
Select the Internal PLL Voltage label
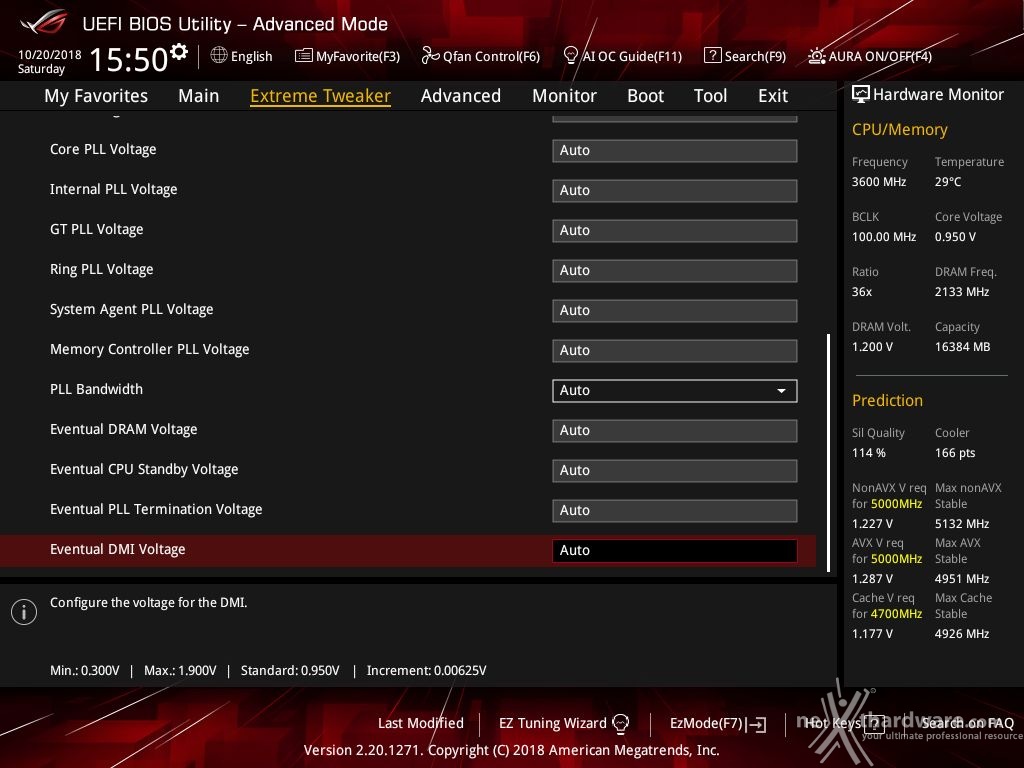click(x=114, y=189)
